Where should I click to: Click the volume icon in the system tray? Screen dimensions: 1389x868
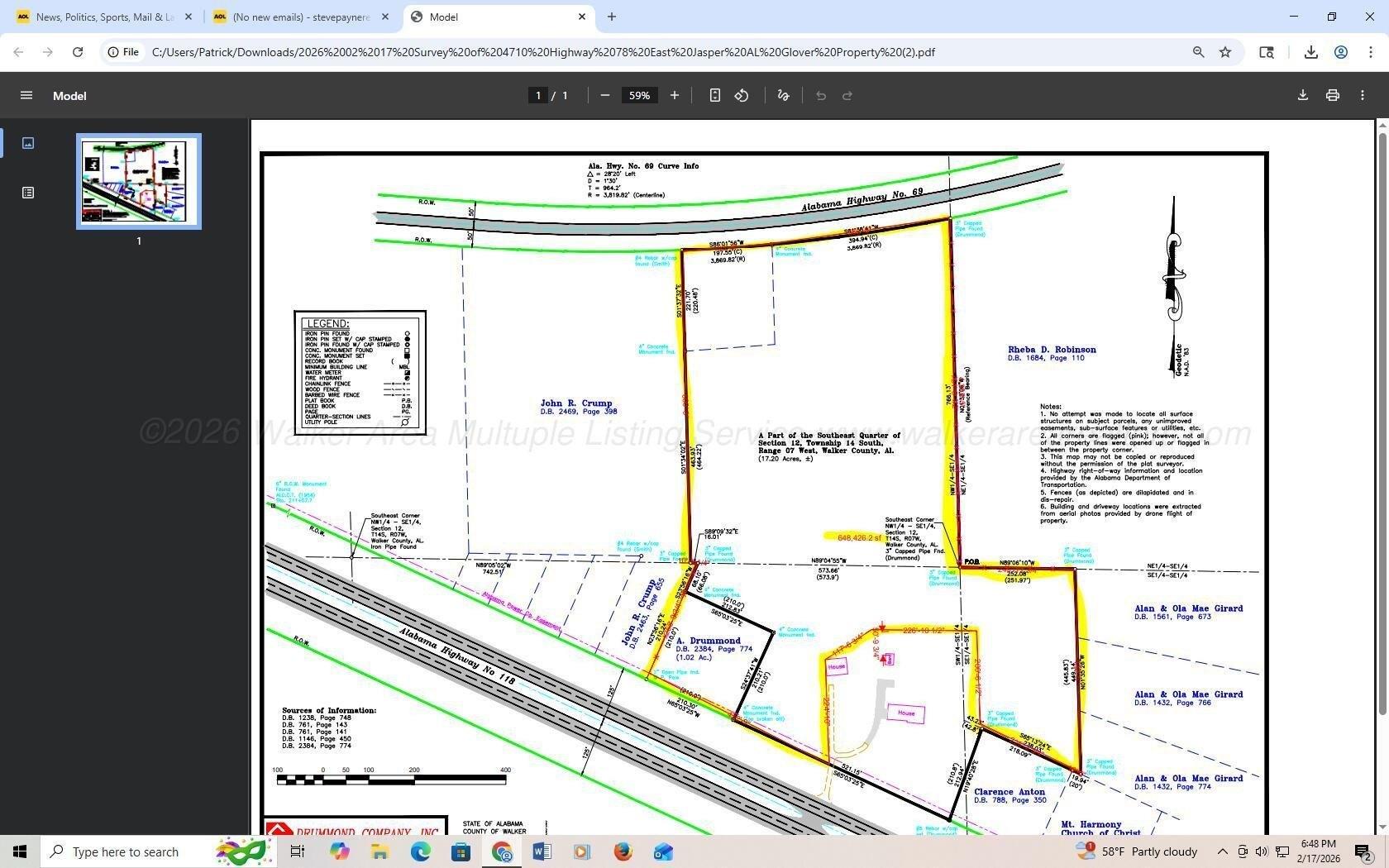(x=1262, y=851)
